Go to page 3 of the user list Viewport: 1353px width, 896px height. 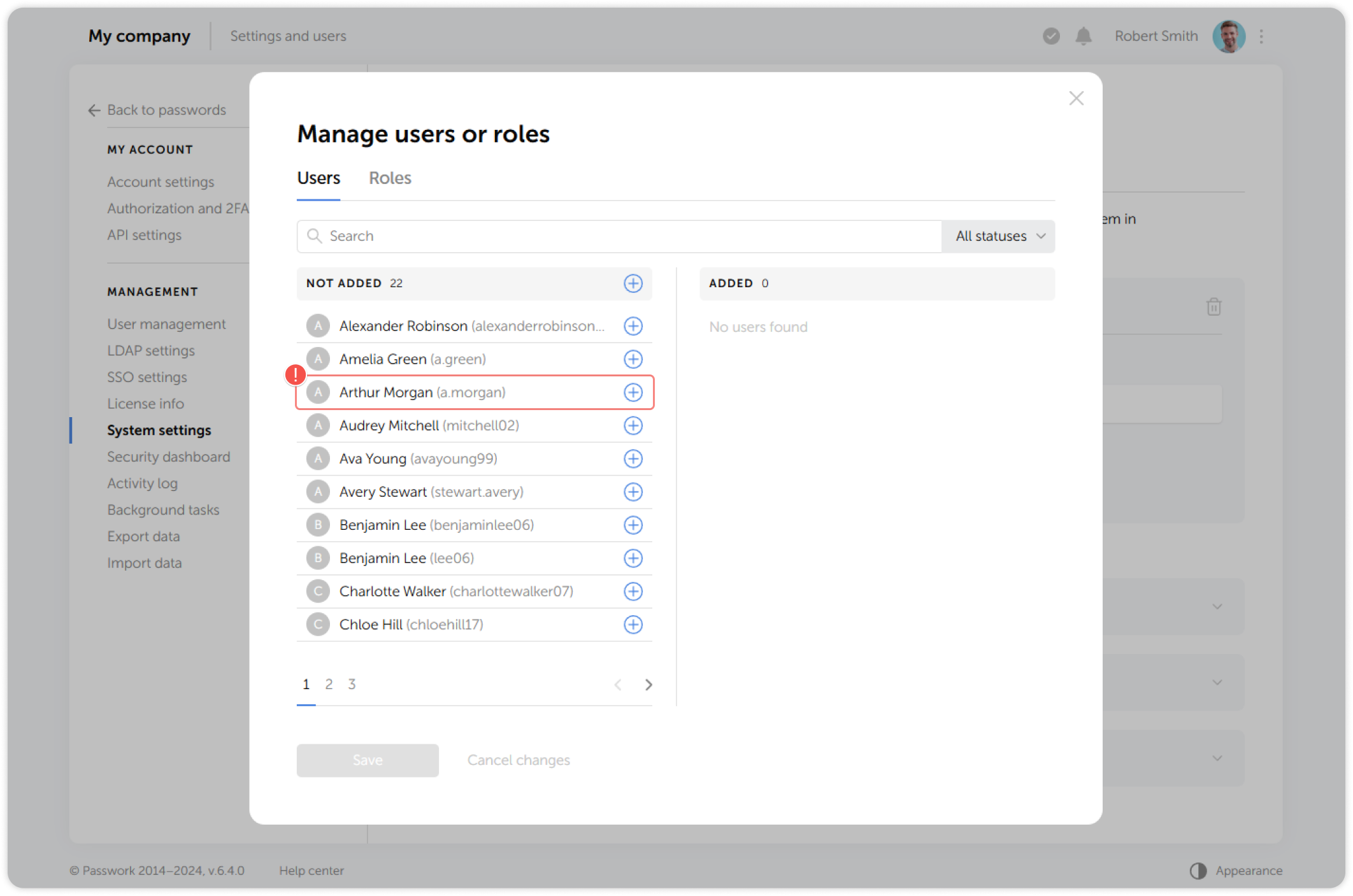[x=352, y=684]
